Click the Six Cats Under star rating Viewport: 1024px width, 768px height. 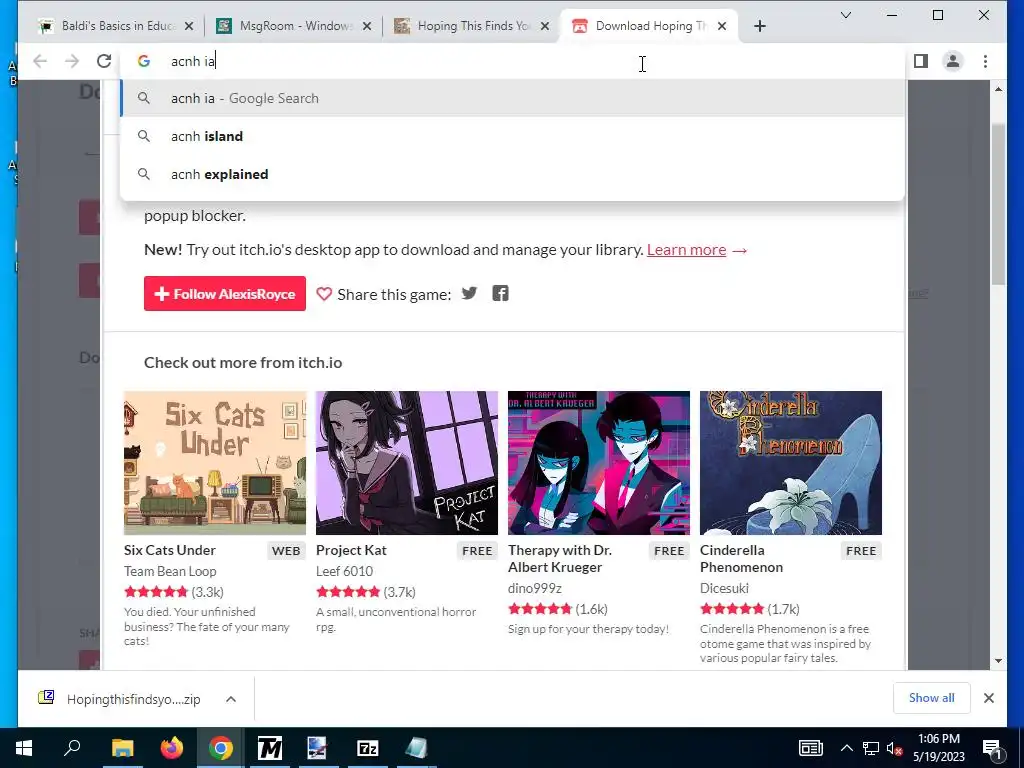(155, 592)
